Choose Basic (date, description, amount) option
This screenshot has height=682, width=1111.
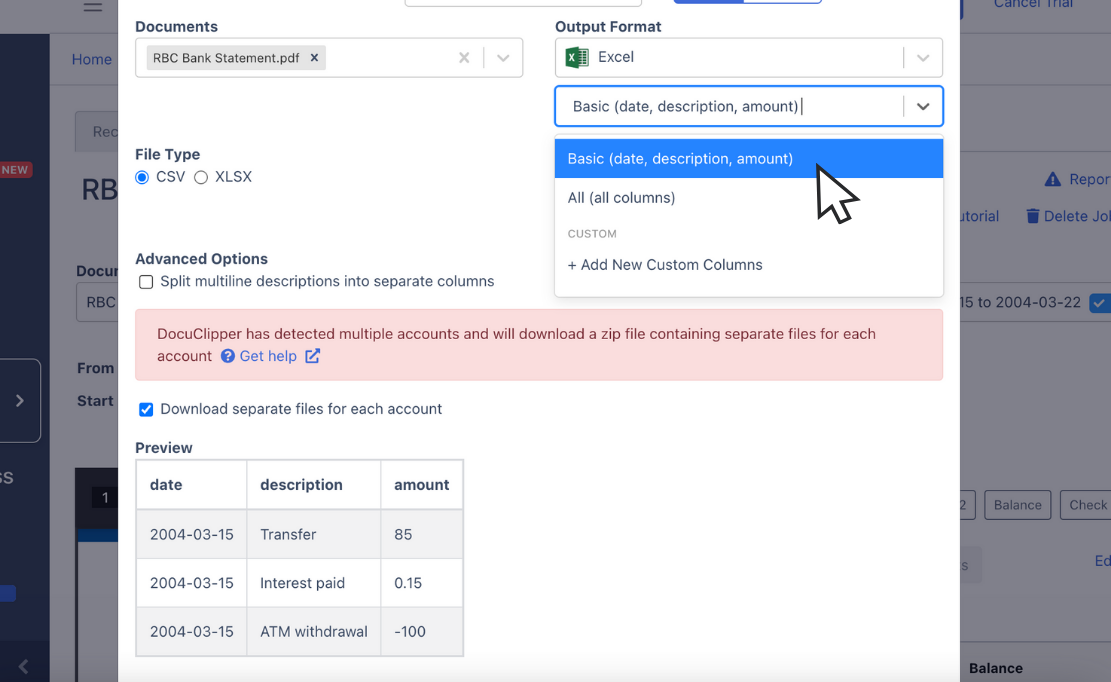pyautogui.click(x=749, y=159)
